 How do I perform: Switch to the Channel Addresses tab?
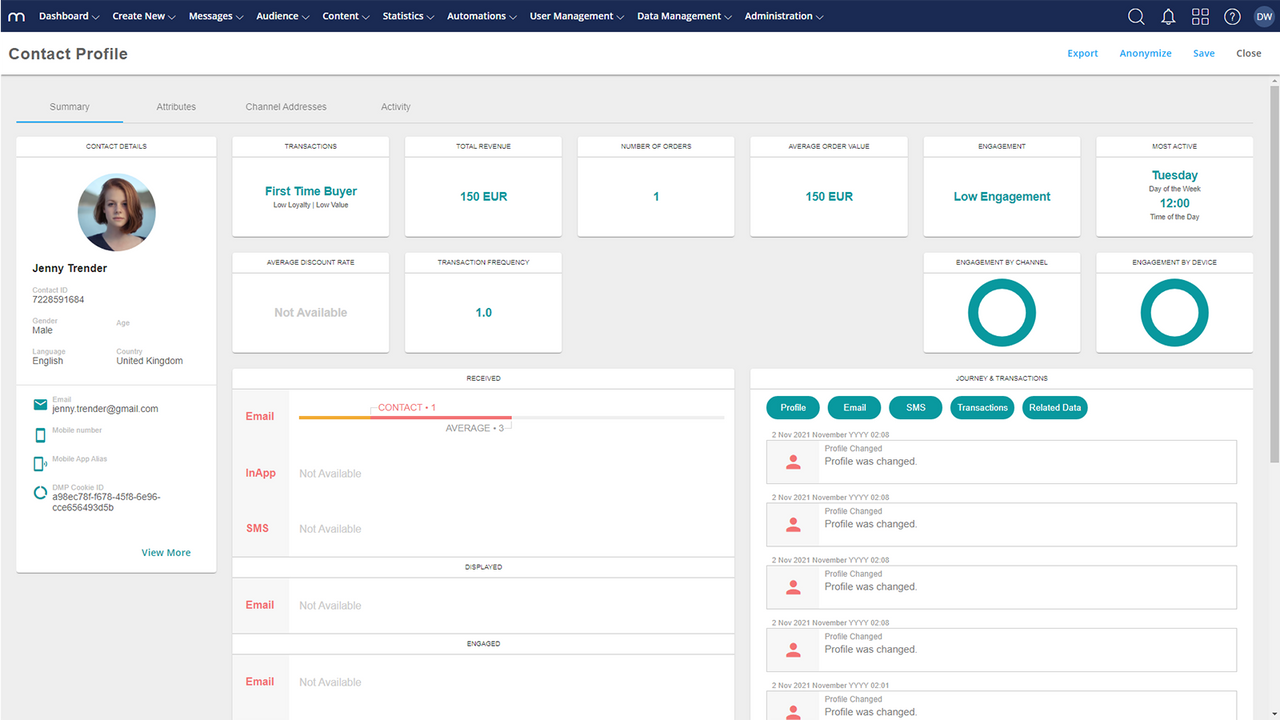(x=285, y=106)
